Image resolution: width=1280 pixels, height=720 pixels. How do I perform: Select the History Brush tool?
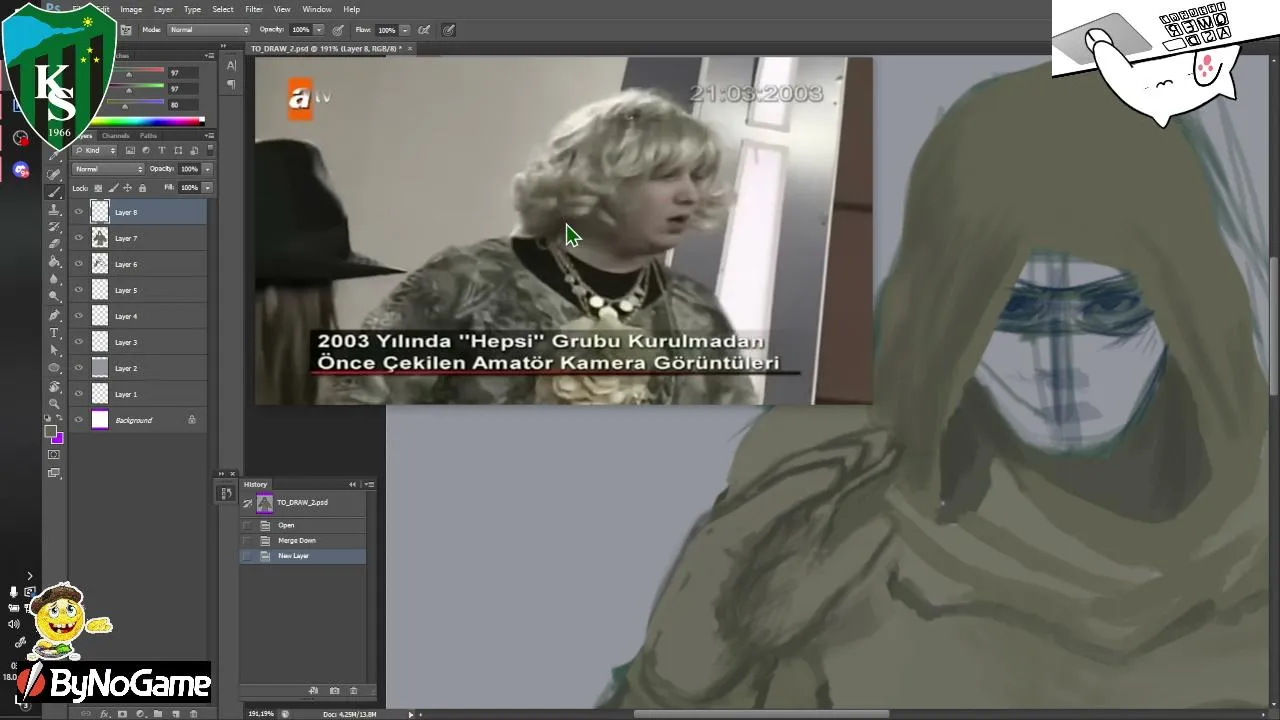click(x=54, y=227)
